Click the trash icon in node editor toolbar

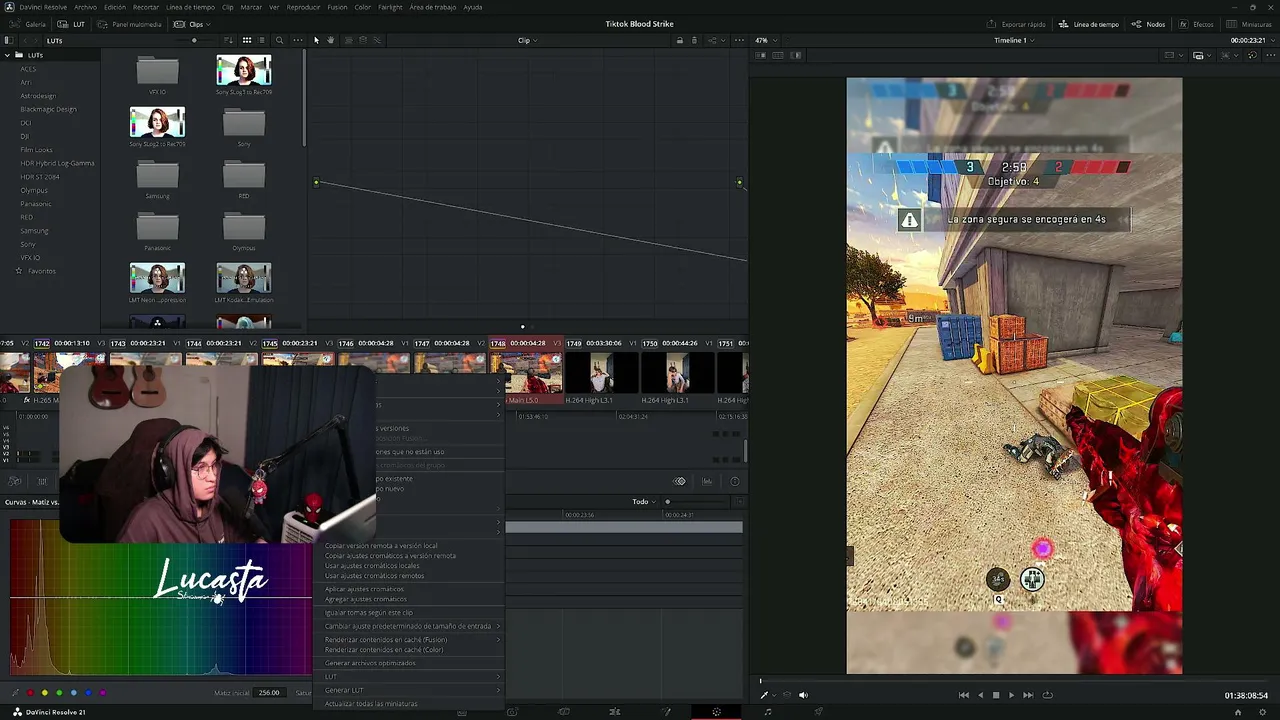(x=694, y=40)
